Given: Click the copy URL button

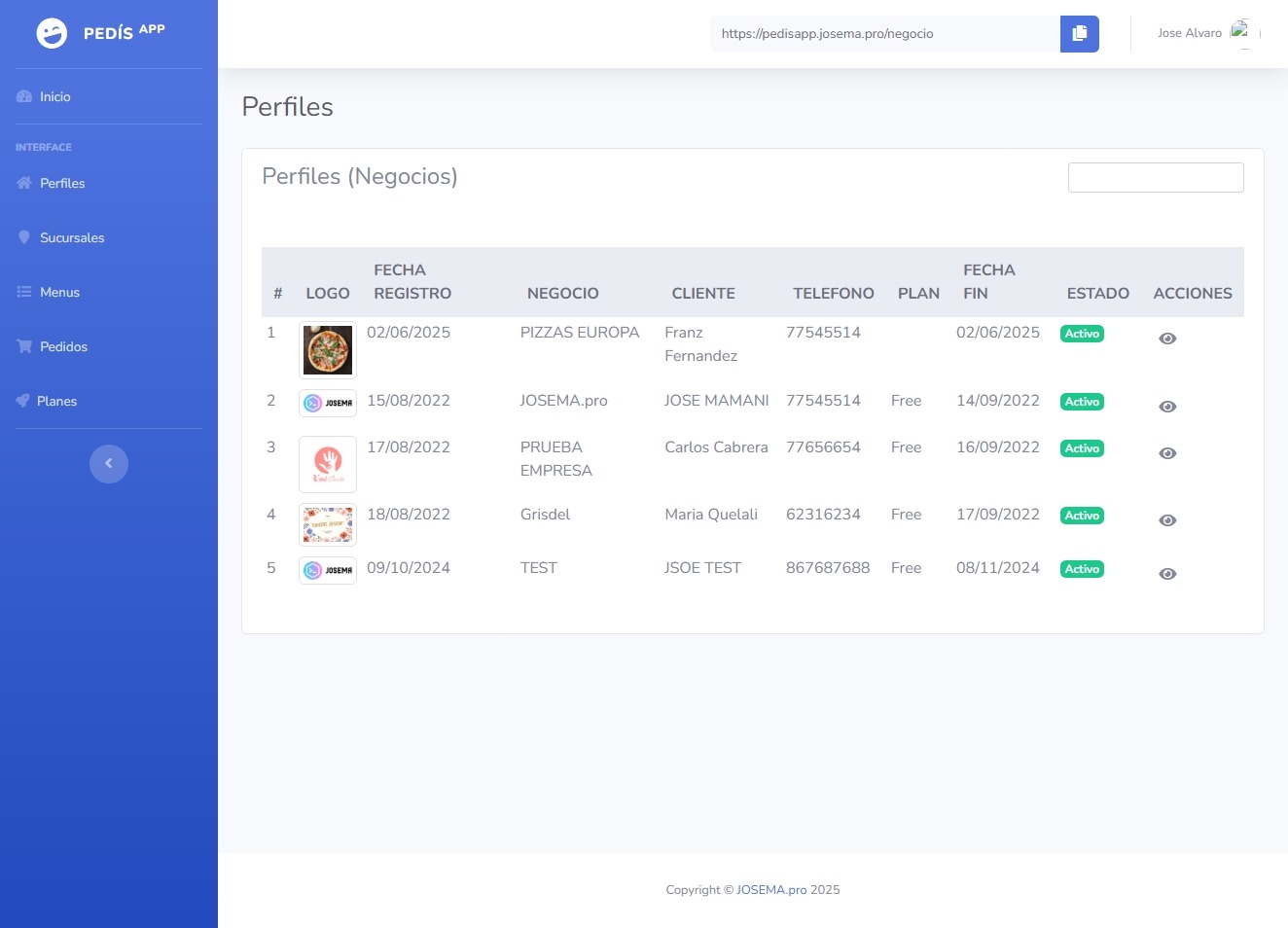Looking at the screenshot, I should pyautogui.click(x=1079, y=33).
